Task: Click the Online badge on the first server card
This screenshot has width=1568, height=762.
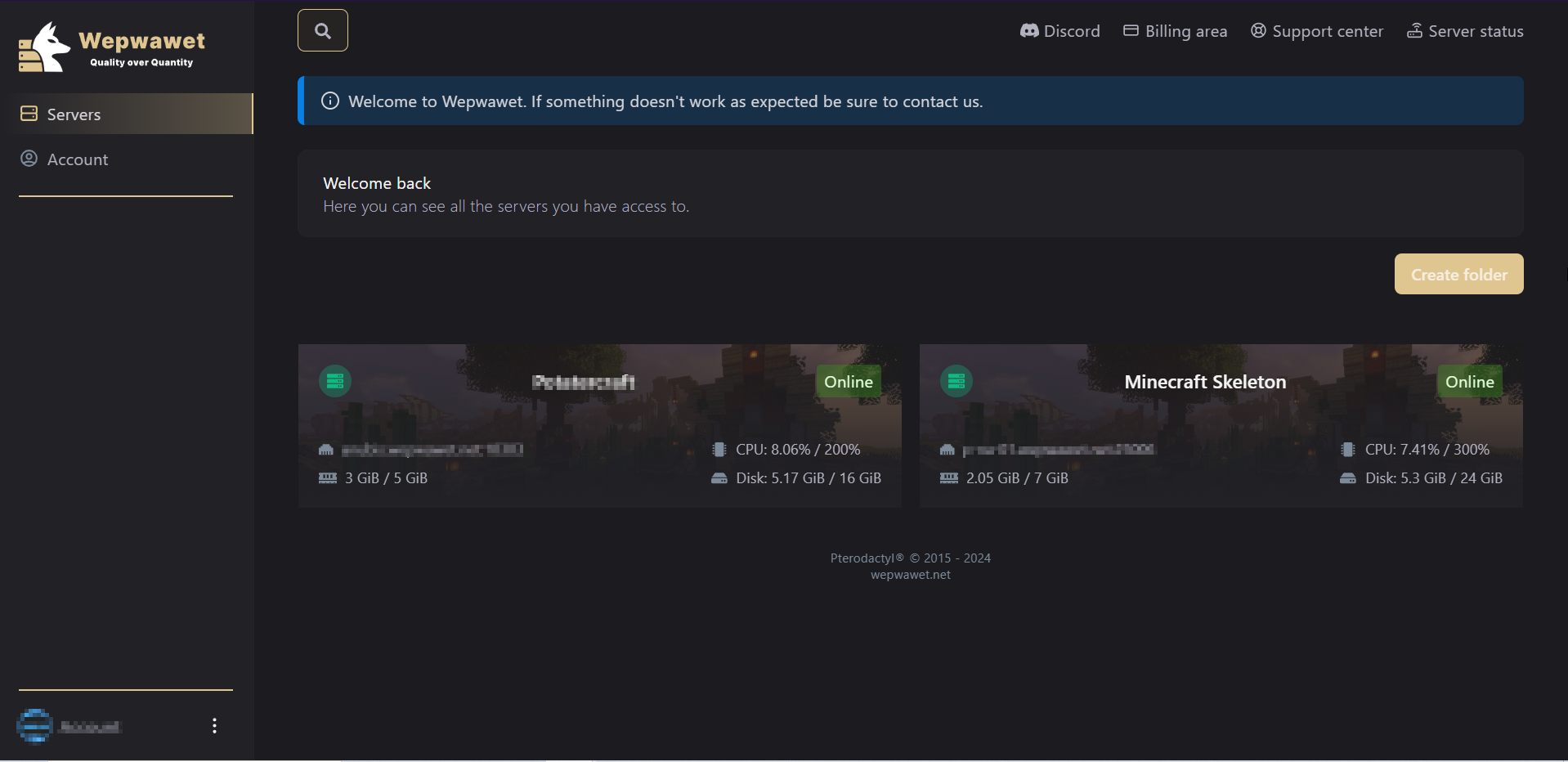Action: coord(849,382)
